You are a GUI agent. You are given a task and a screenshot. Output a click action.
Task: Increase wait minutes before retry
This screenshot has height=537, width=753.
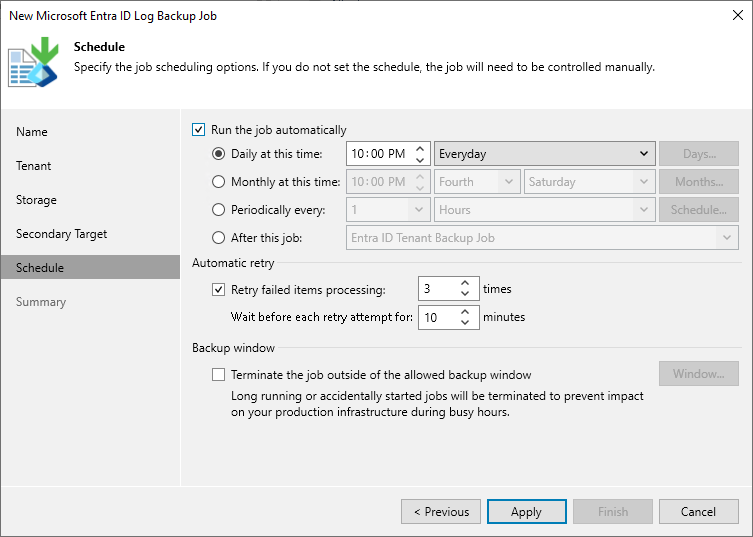pyautogui.click(x=465, y=312)
